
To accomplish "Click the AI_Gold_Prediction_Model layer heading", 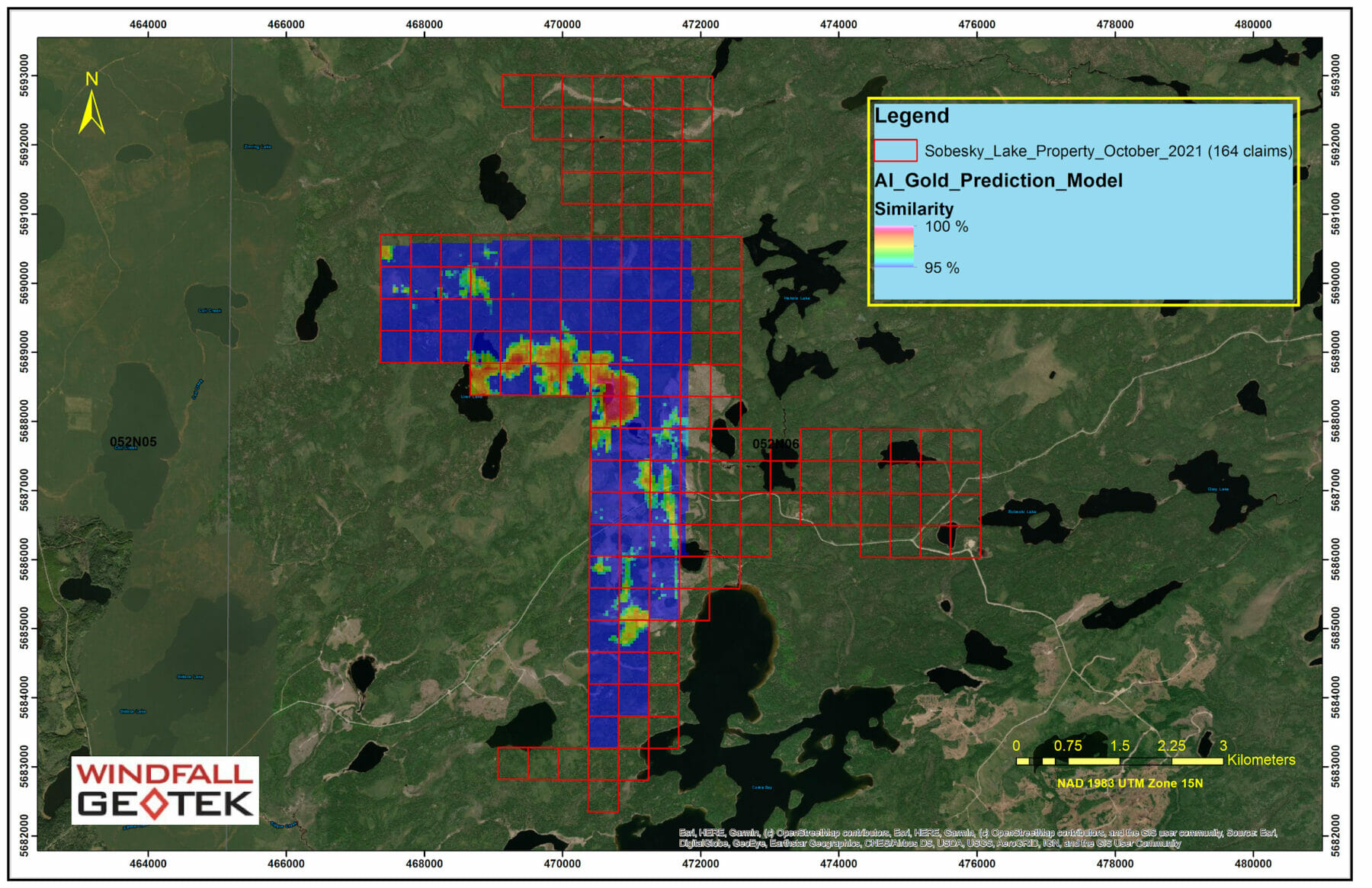I will point(998,181).
